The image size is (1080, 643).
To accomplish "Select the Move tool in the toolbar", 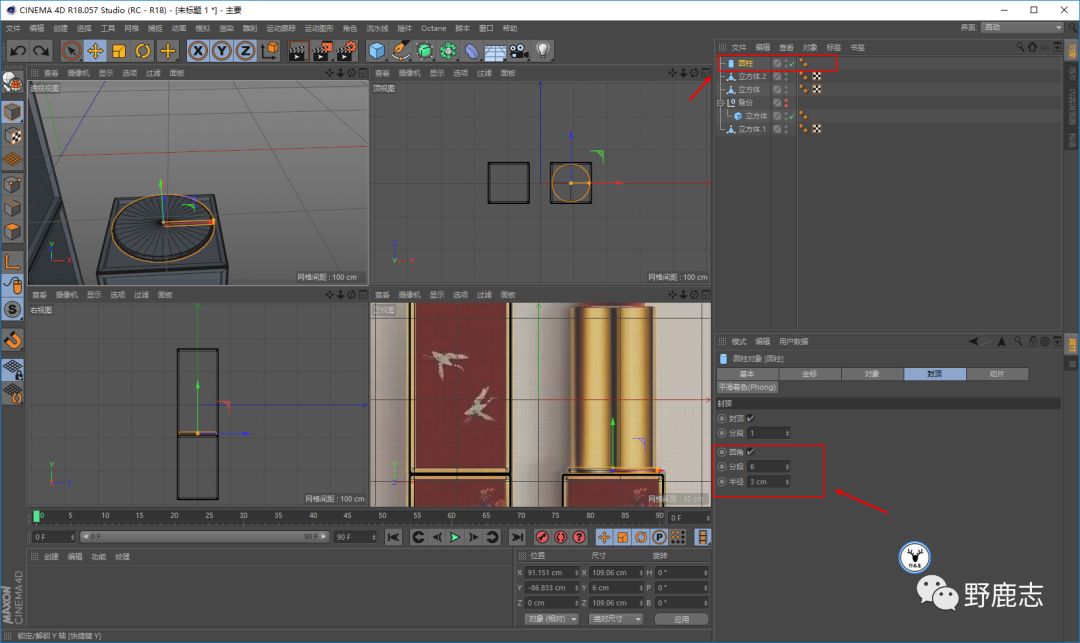I will tap(96, 50).
